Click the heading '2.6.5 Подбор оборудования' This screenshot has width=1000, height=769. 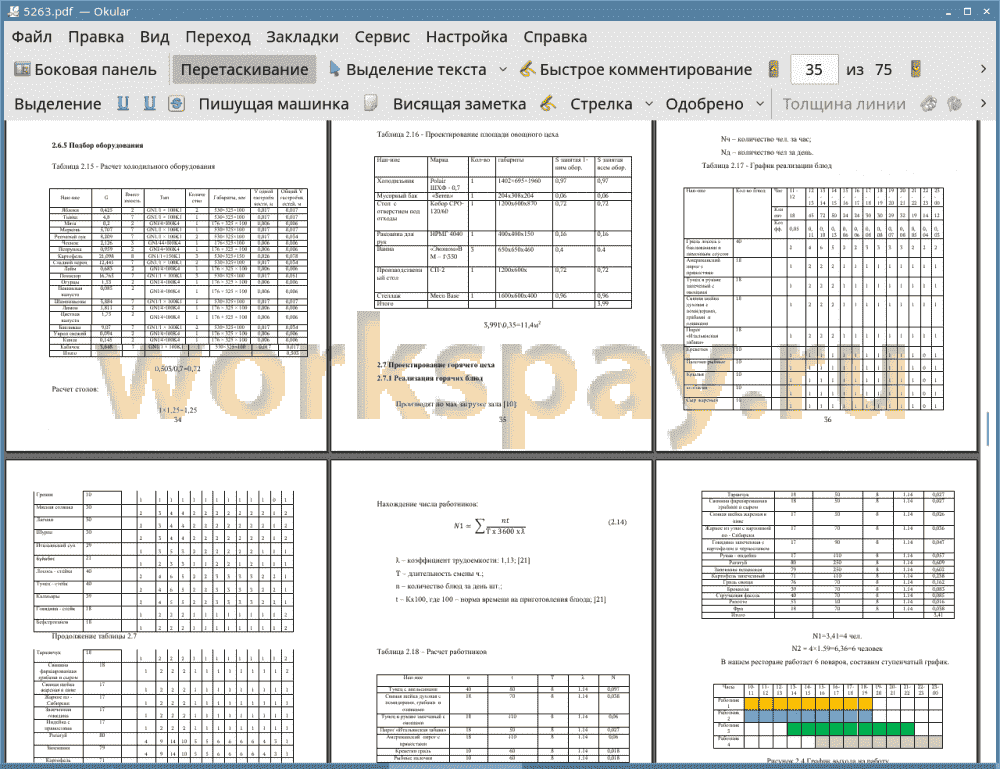[x=98, y=145]
